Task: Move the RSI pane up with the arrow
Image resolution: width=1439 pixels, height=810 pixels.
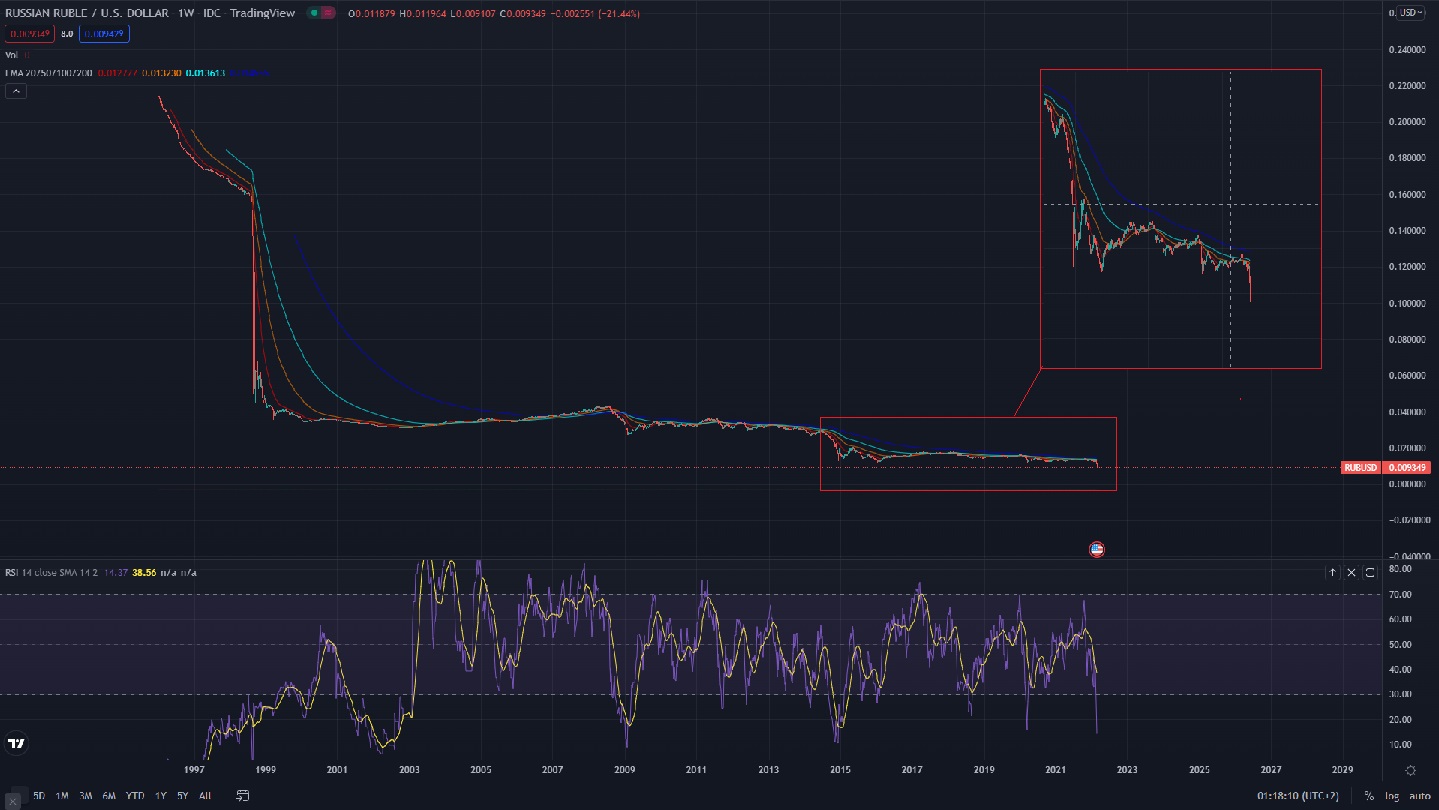Action: (x=1332, y=572)
